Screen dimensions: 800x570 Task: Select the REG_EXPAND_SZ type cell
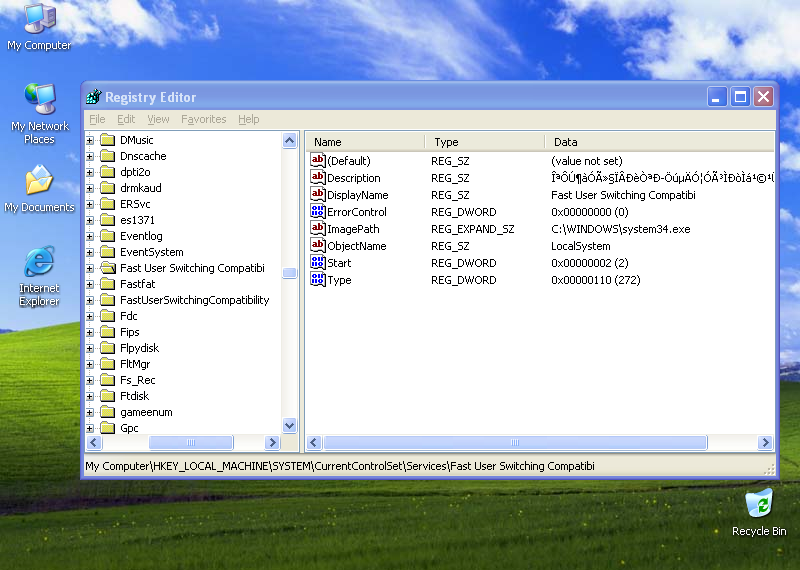(472, 229)
